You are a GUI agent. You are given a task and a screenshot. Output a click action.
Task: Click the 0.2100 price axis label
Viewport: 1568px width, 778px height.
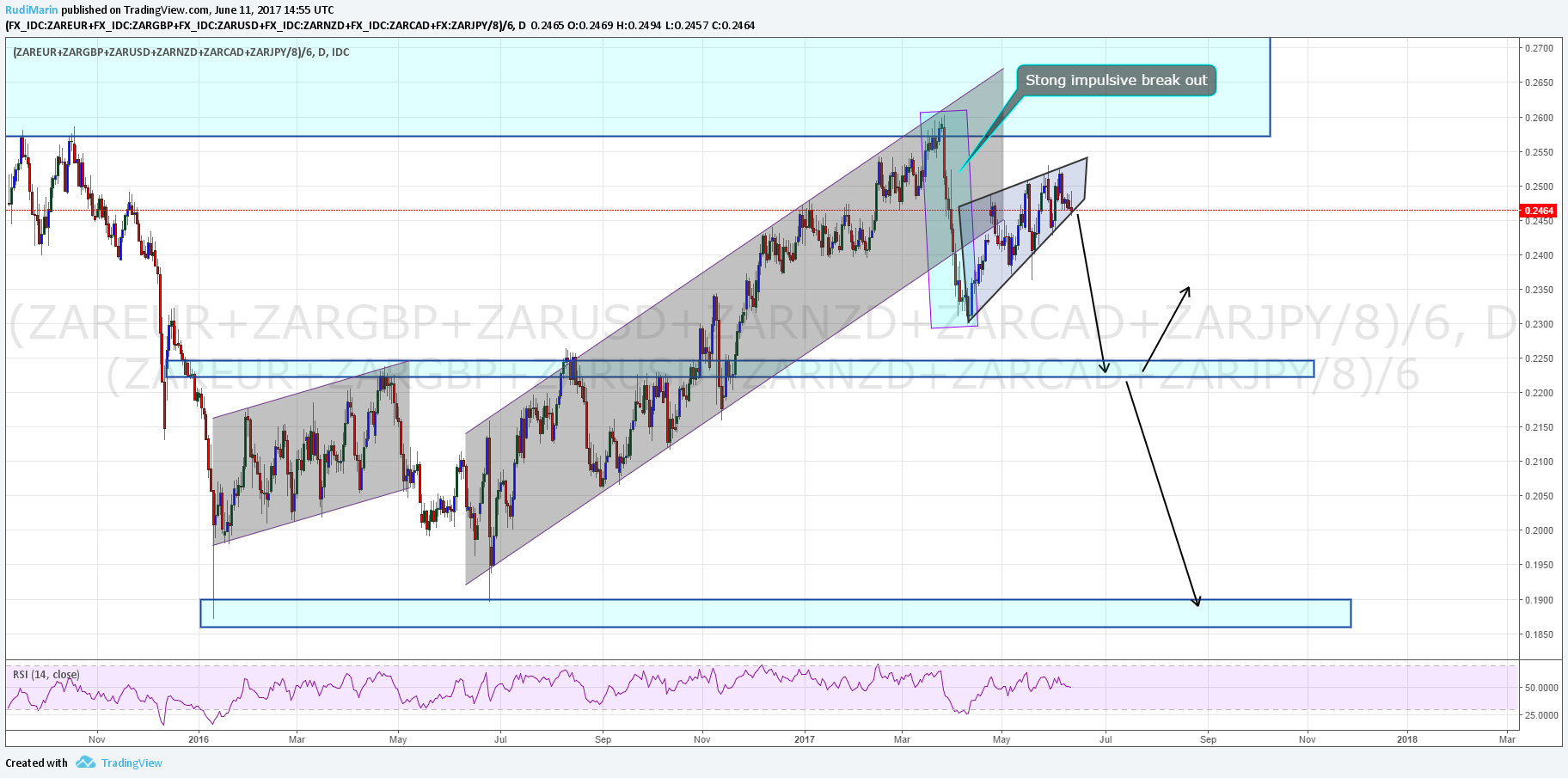tap(1539, 462)
